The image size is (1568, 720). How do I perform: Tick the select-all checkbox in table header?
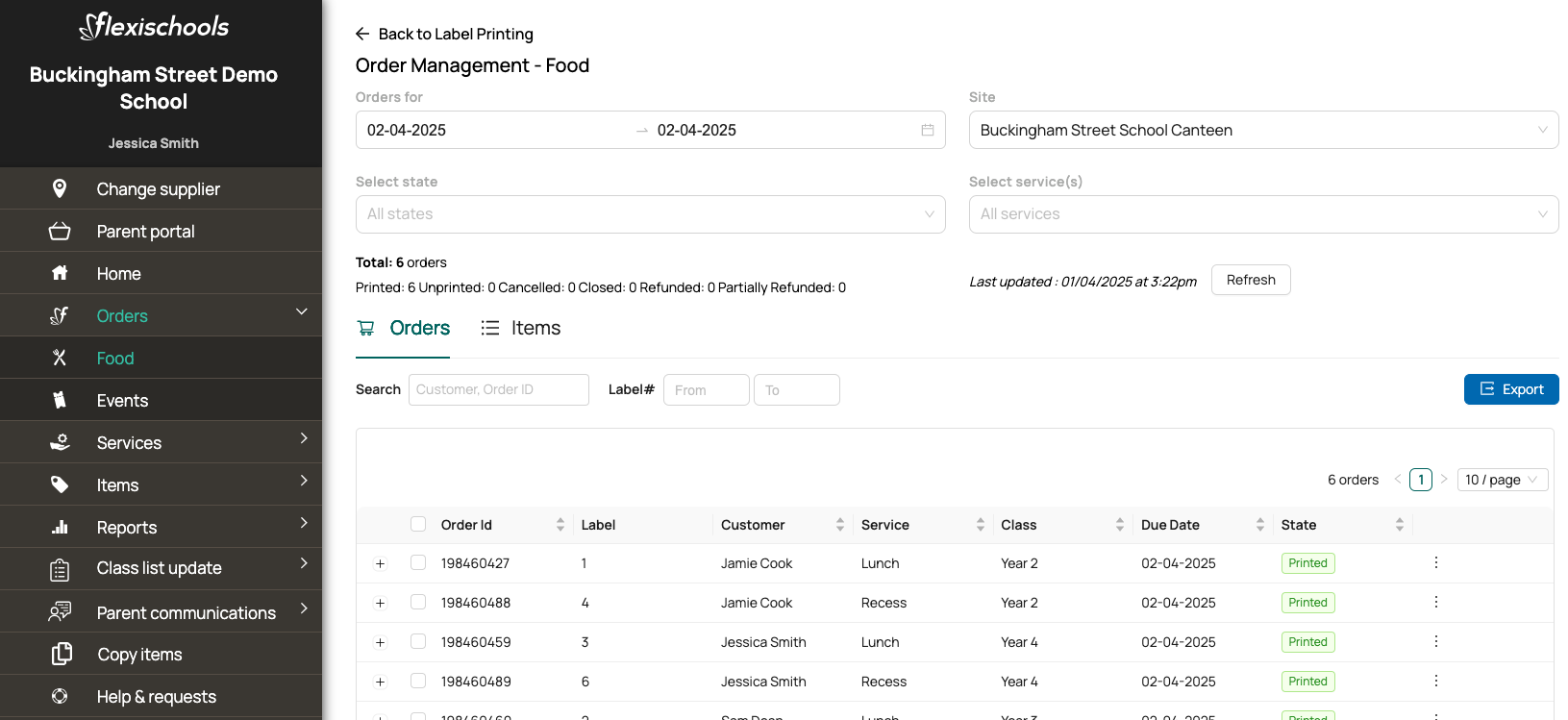(x=418, y=524)
